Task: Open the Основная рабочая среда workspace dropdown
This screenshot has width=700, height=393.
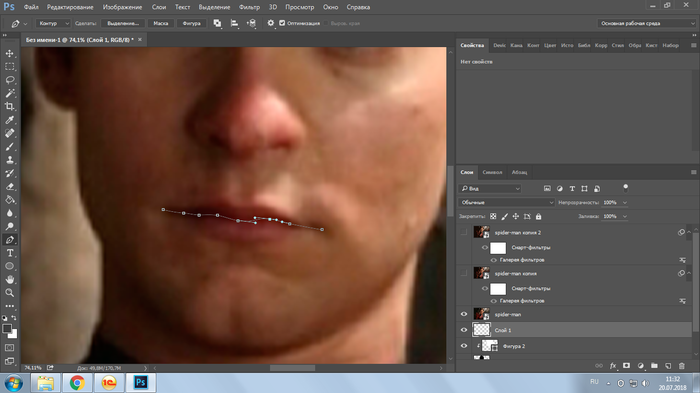Action: 646,23
